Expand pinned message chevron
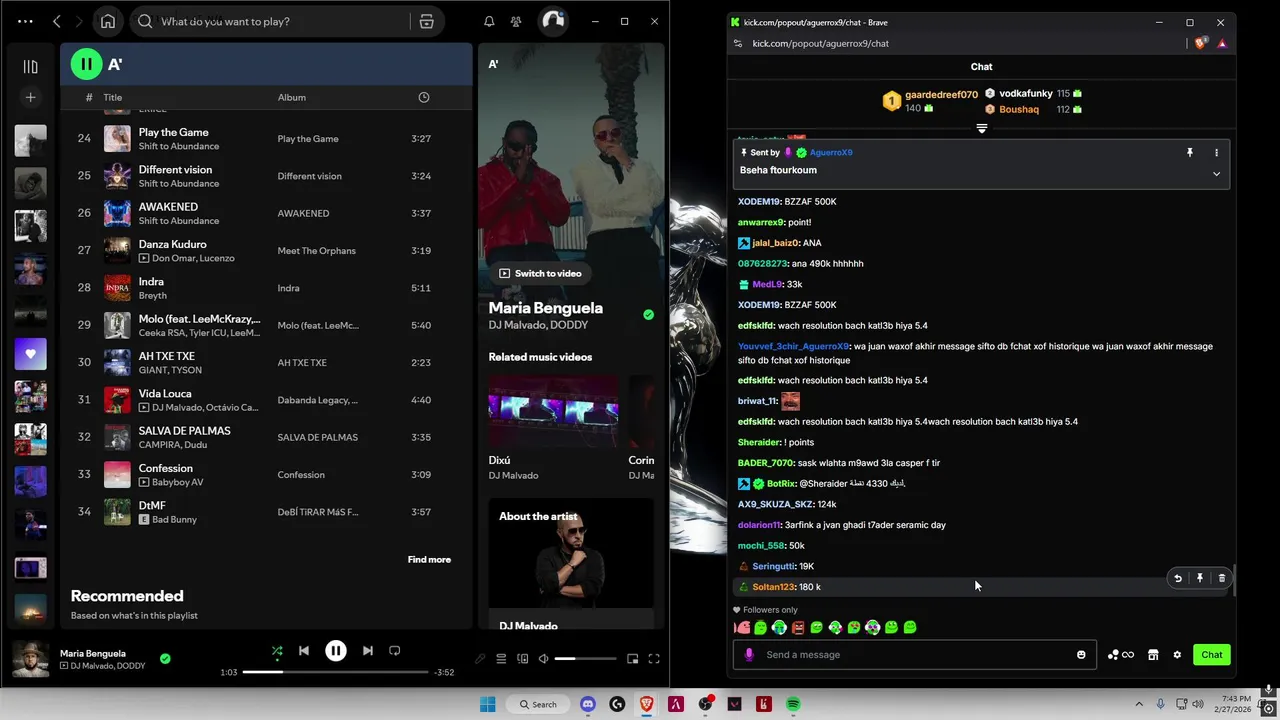This screenshot has height=720, width=1280. (1216, 174)
